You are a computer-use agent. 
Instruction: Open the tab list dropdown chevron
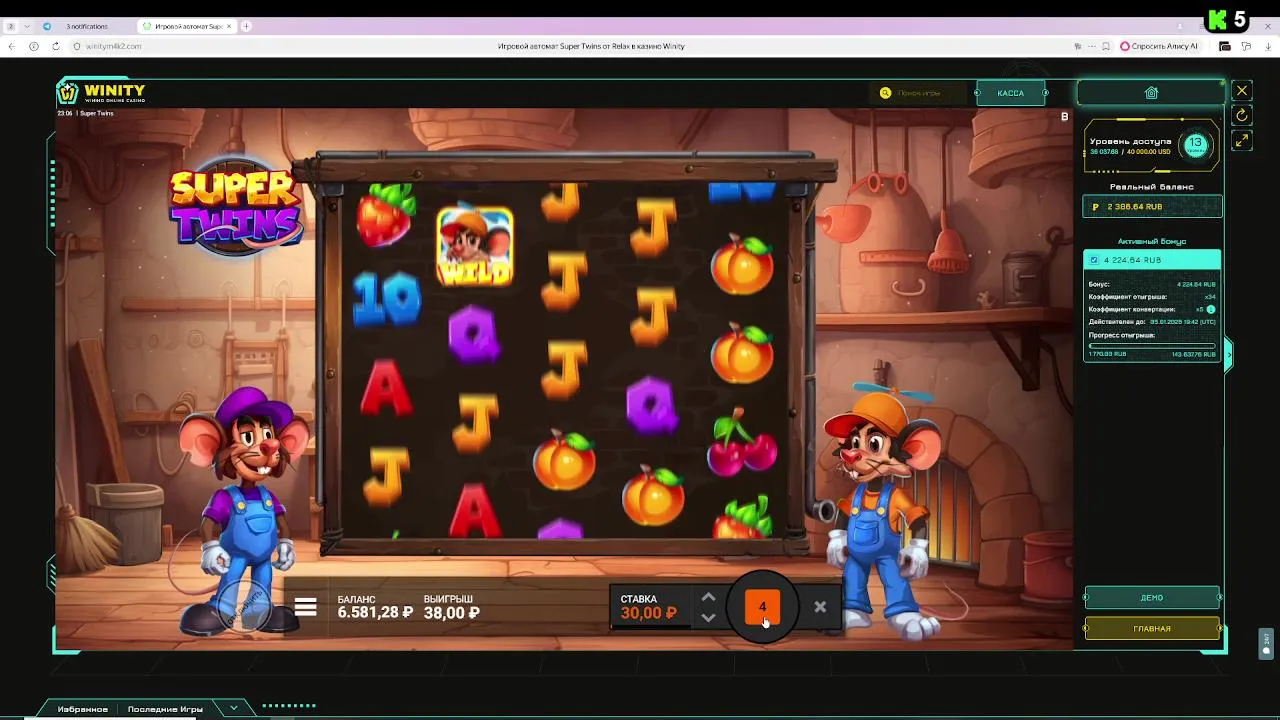coord(26,26)
